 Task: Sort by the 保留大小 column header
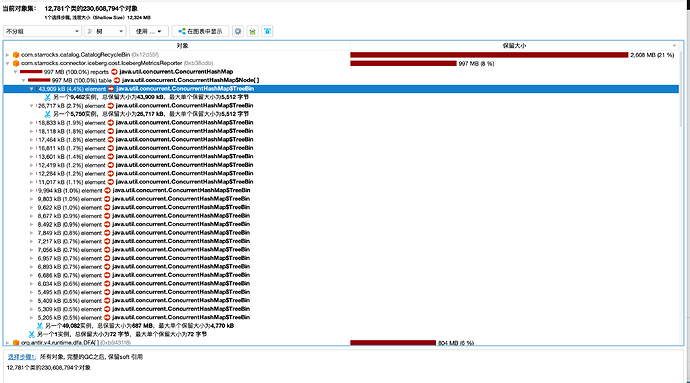pos(514,46)
